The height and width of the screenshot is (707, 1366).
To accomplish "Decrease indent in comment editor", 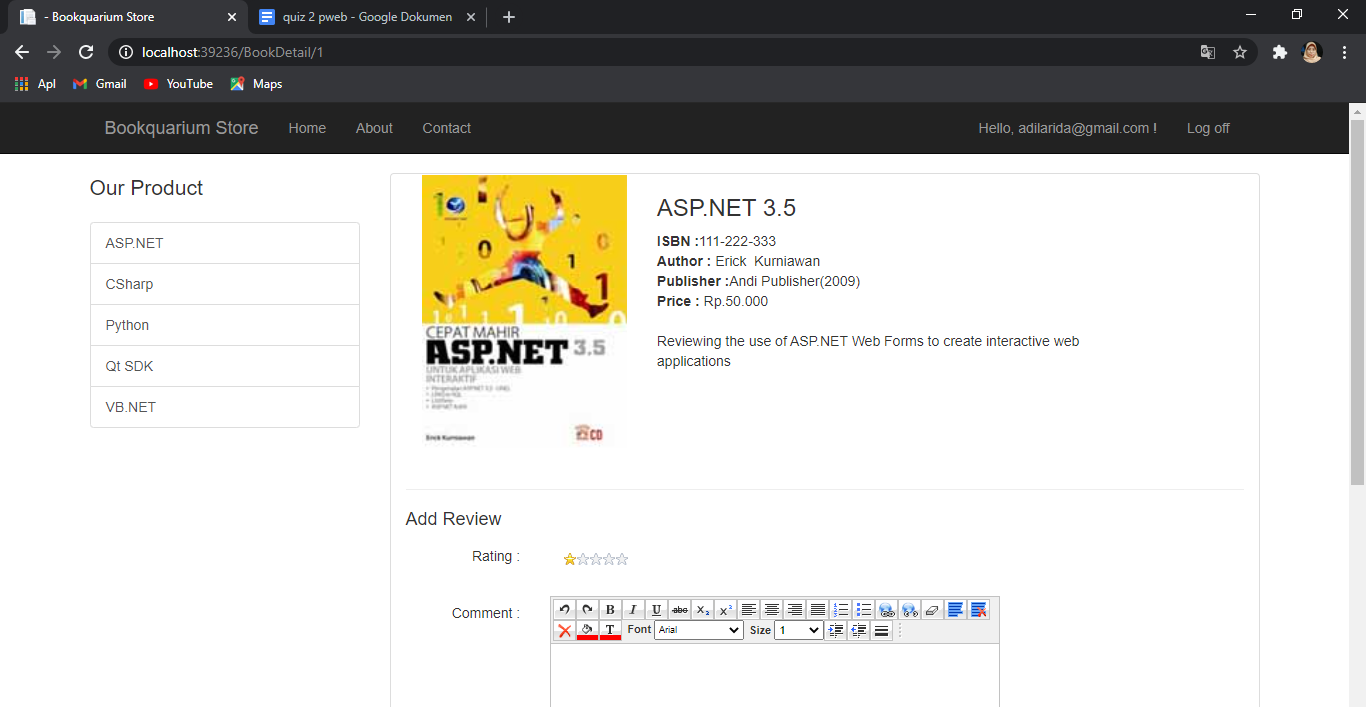I will [x=859, y=631].
